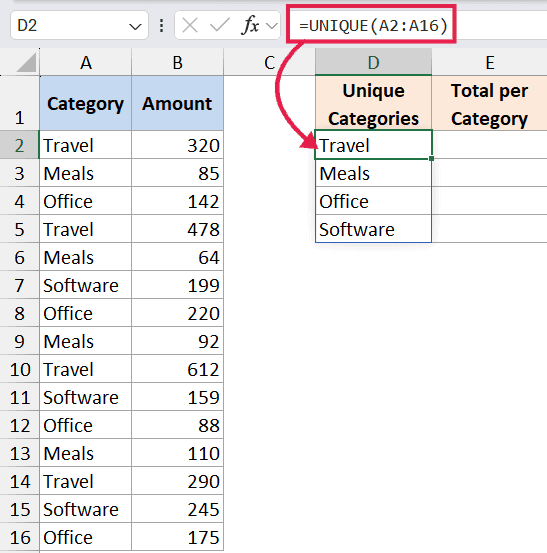This screenshot has width=547, height=553.
Task: Select cell A4 containing Office
Action: [86, 201]
